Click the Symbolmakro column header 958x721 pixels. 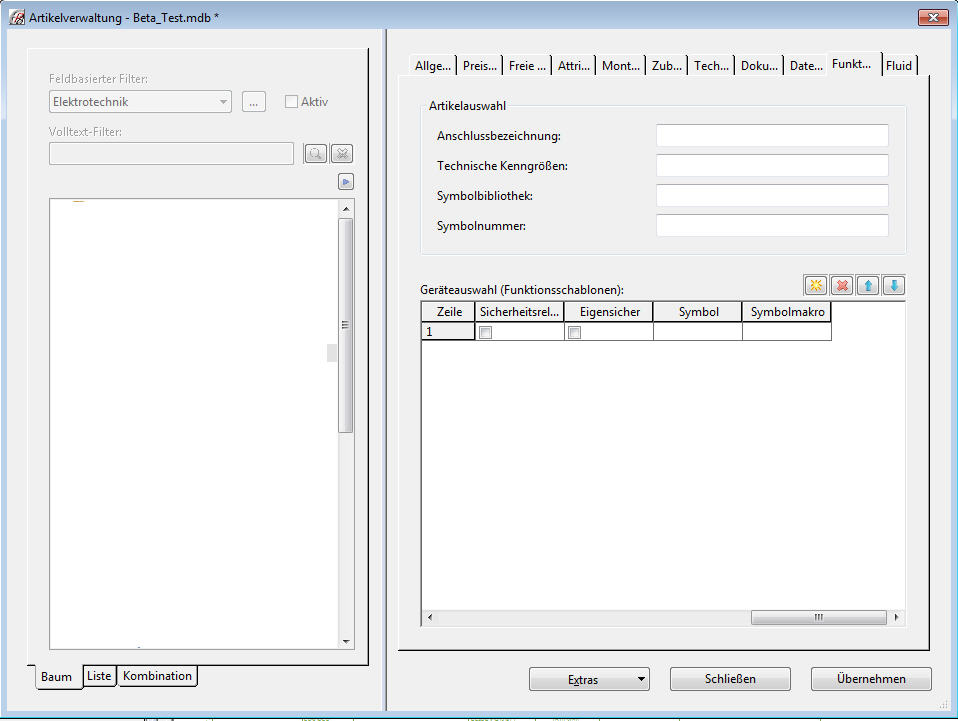pos(787,312)
